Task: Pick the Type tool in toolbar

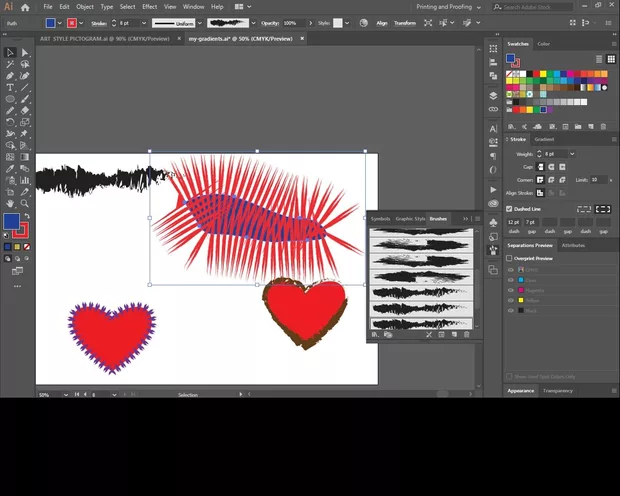Action: point(10,87)
